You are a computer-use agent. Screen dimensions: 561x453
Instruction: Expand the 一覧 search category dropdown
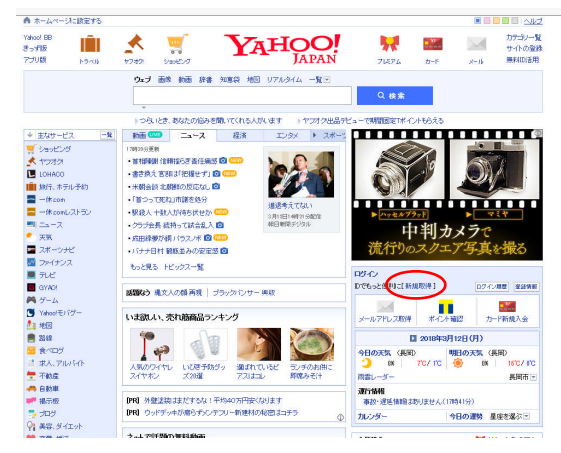coord(327,79)
